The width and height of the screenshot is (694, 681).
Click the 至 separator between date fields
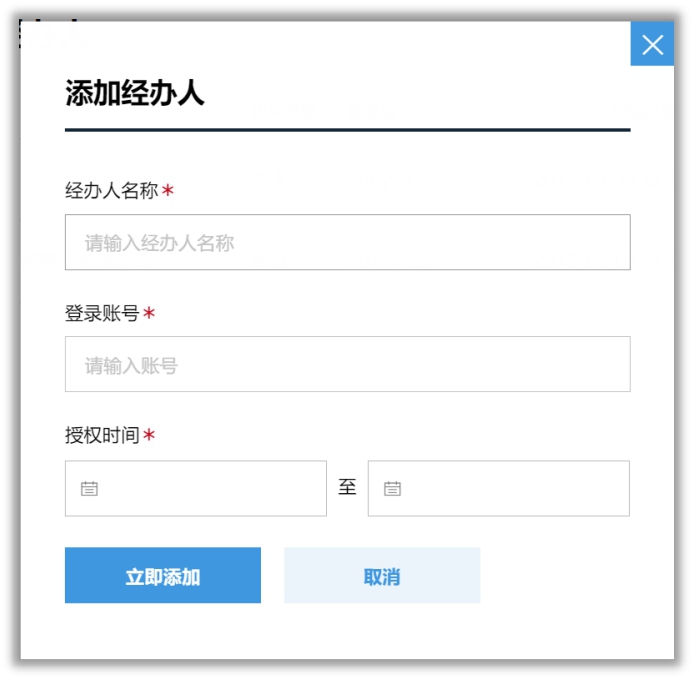[347, 488]
